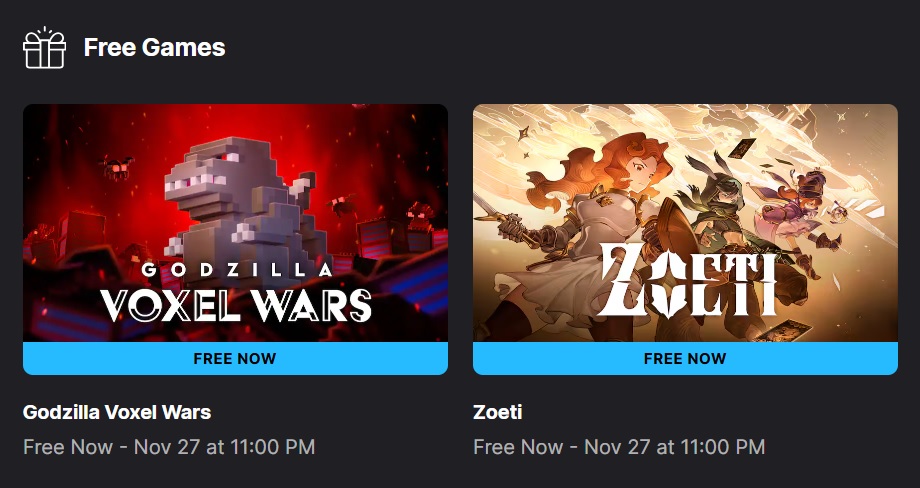
Task: Open the Godzilla Voxel Wars cover image
Action: click(x=235, y=223)
